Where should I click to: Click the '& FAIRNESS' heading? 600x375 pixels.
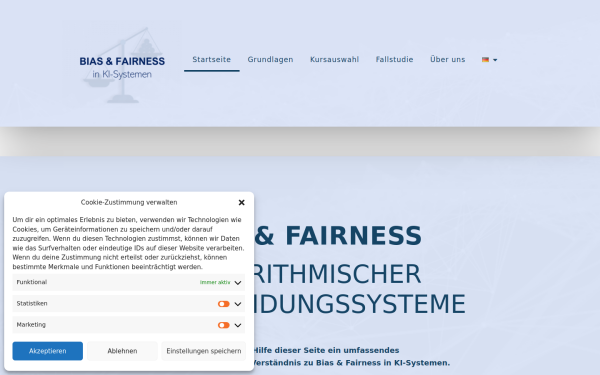click(338, 236)
